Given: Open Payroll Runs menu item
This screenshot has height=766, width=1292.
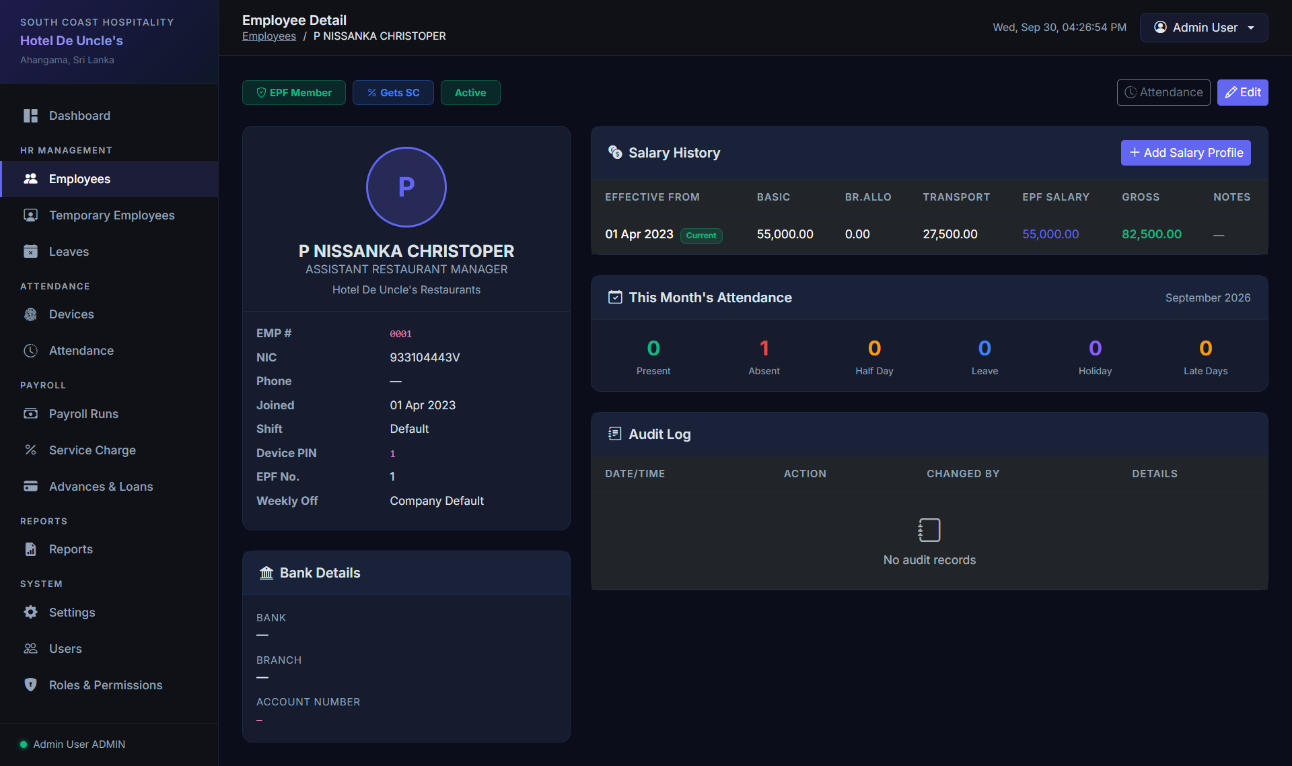Looking at the screenshot, I should (x=109, y=414).
